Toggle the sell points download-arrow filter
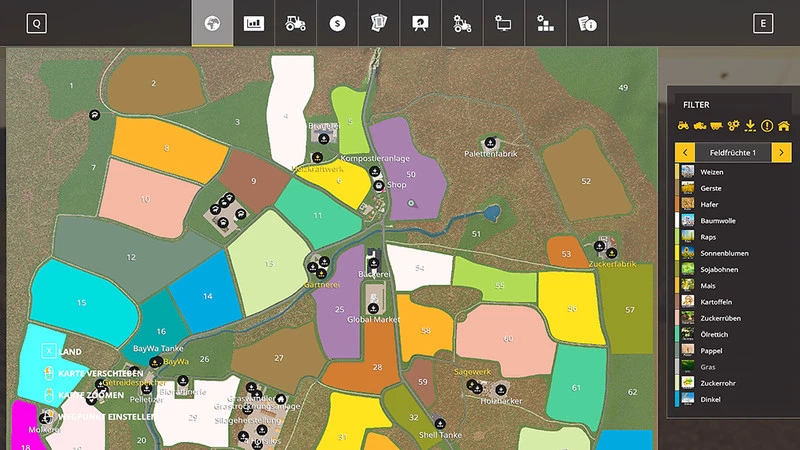Screen dimensions: 800x450 [x=749, y=126]
